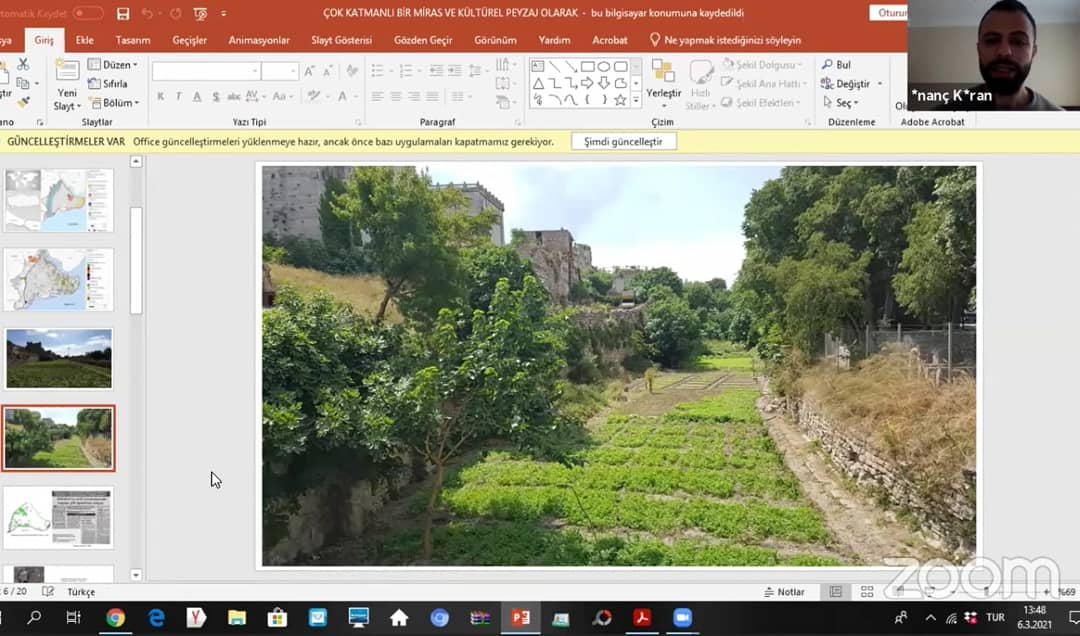Open Adobe Acrobat from the taskbar
This screenshot has height=636, width=1080.
tap(642, 617)
